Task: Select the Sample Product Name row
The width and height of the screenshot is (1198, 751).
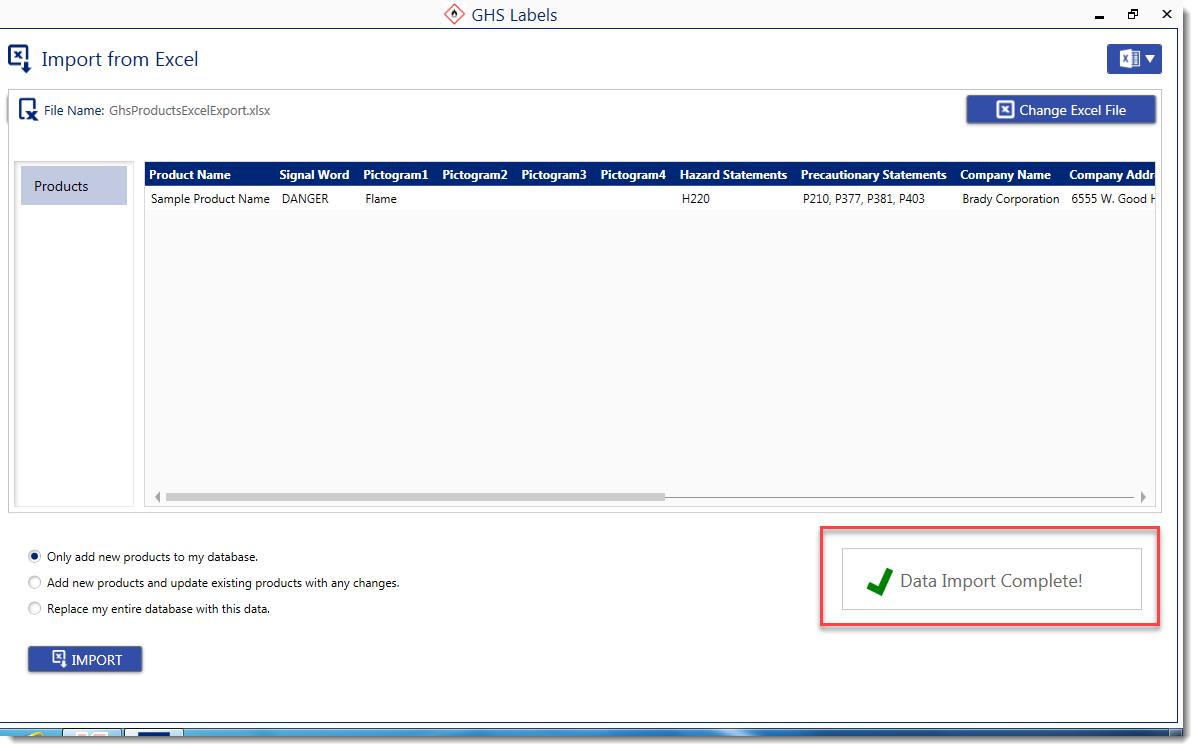Action: point(210,199)
